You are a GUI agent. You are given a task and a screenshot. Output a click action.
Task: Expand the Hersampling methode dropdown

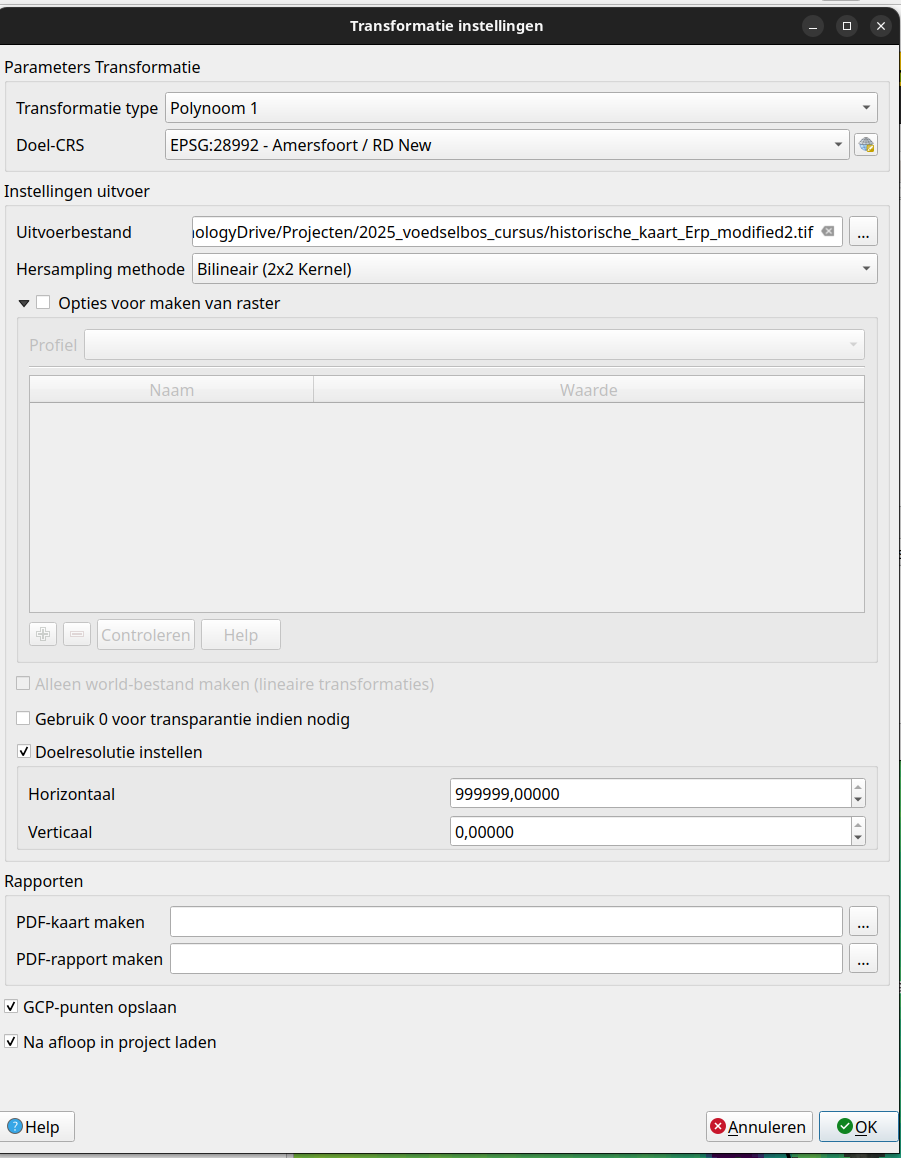pos(533,269)
